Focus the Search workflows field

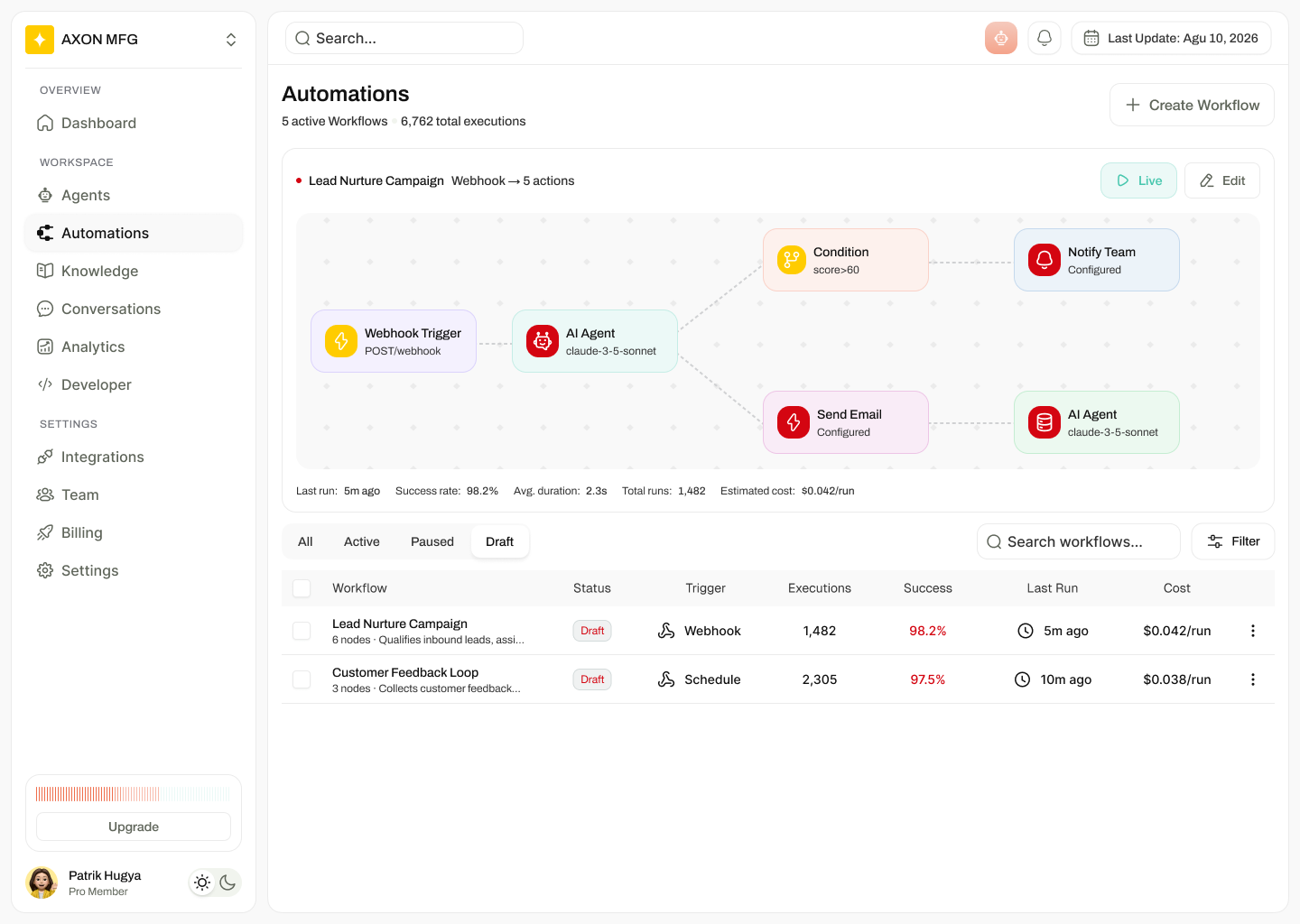click(1079, 541)
